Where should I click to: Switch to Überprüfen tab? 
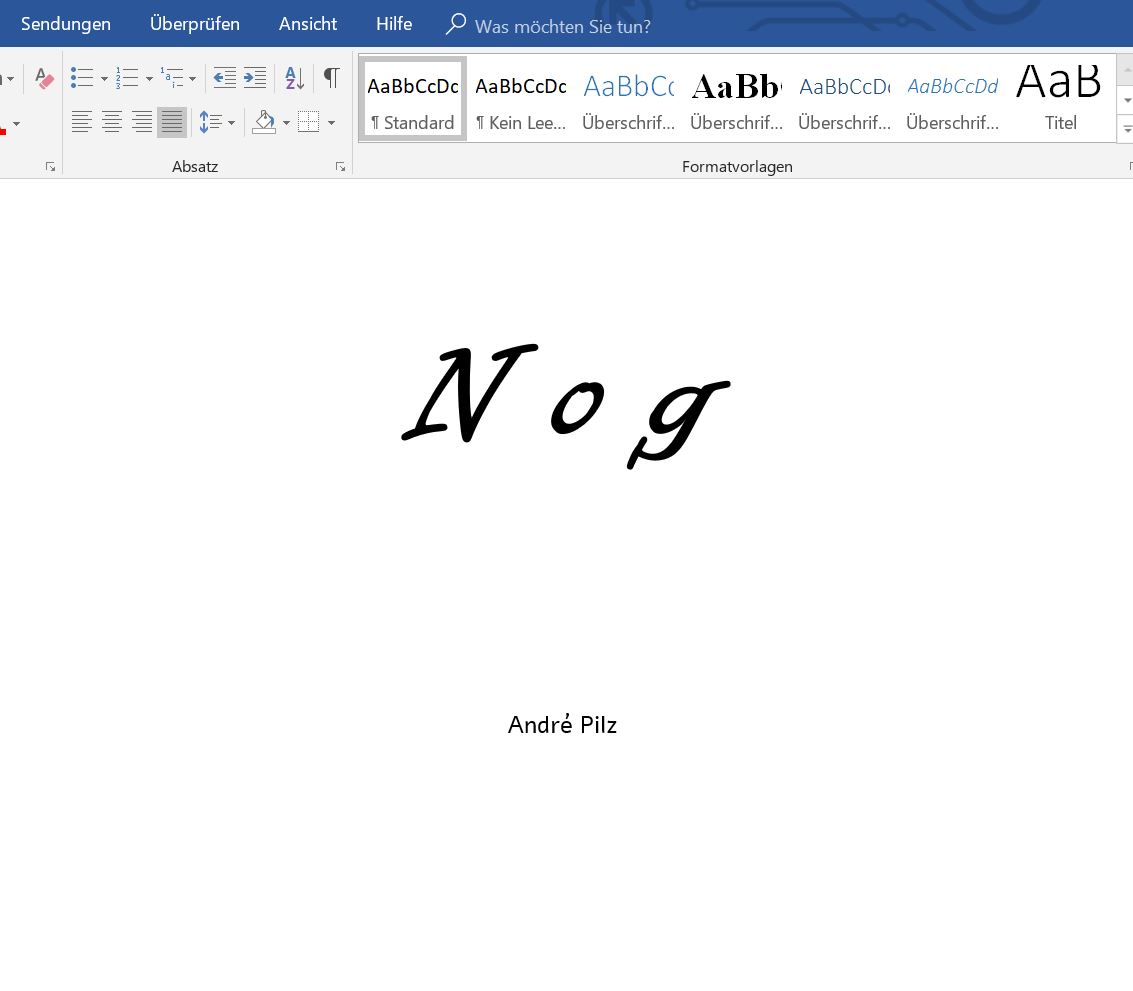(x=195, y=24)
